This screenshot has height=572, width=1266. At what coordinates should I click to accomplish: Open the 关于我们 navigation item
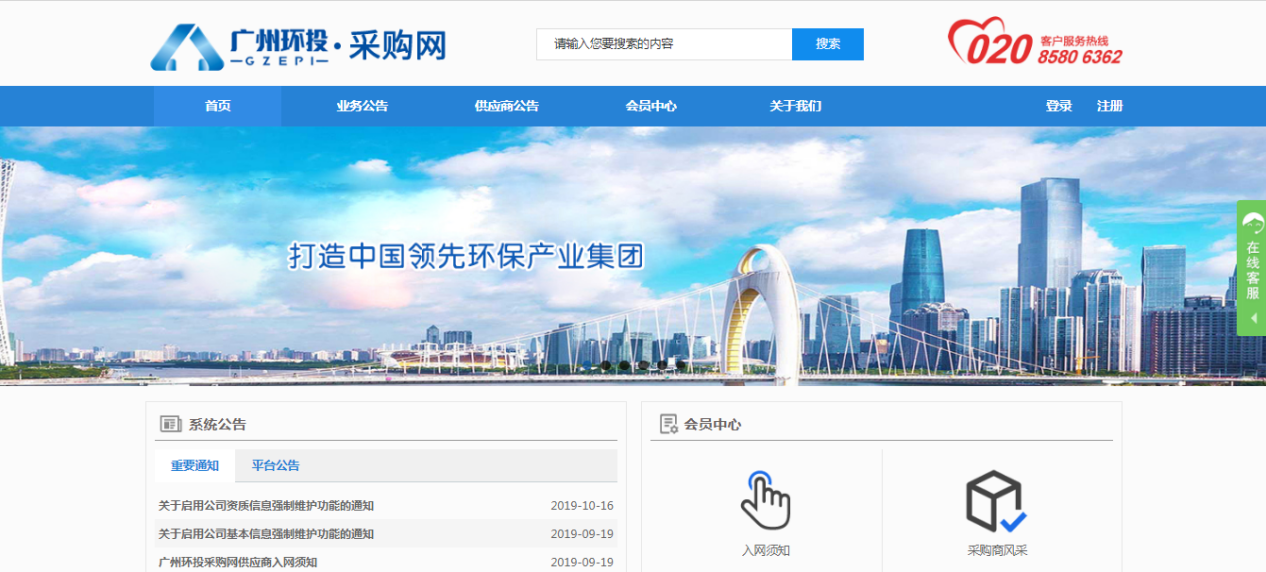tap(795, 106)
